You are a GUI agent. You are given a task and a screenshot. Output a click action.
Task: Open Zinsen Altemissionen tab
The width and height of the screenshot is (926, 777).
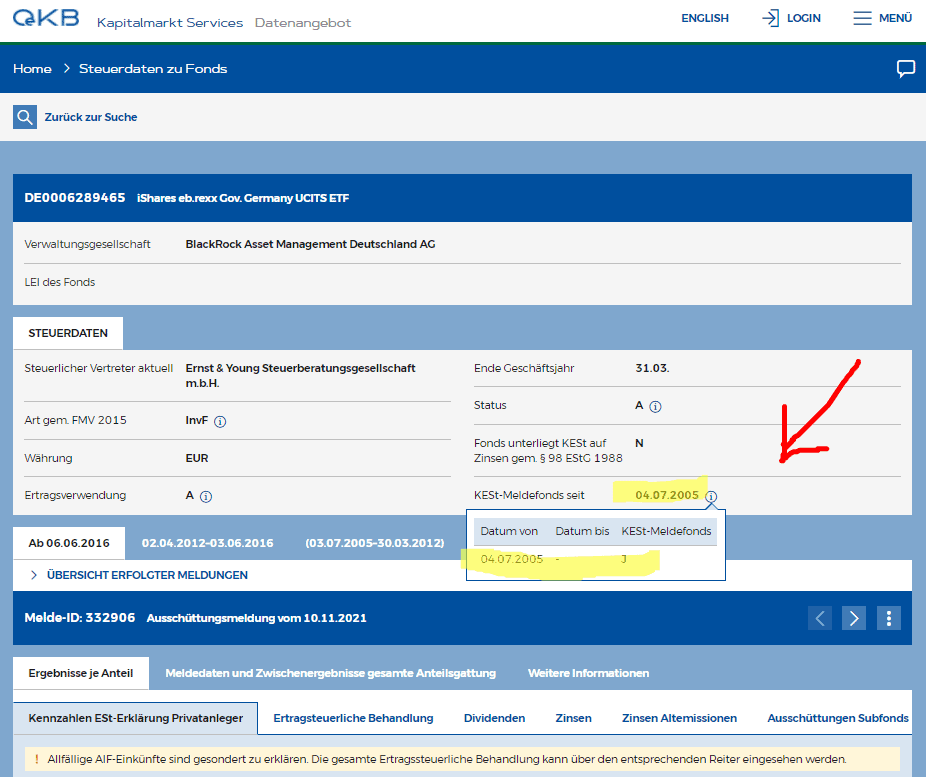click(679, 718)
